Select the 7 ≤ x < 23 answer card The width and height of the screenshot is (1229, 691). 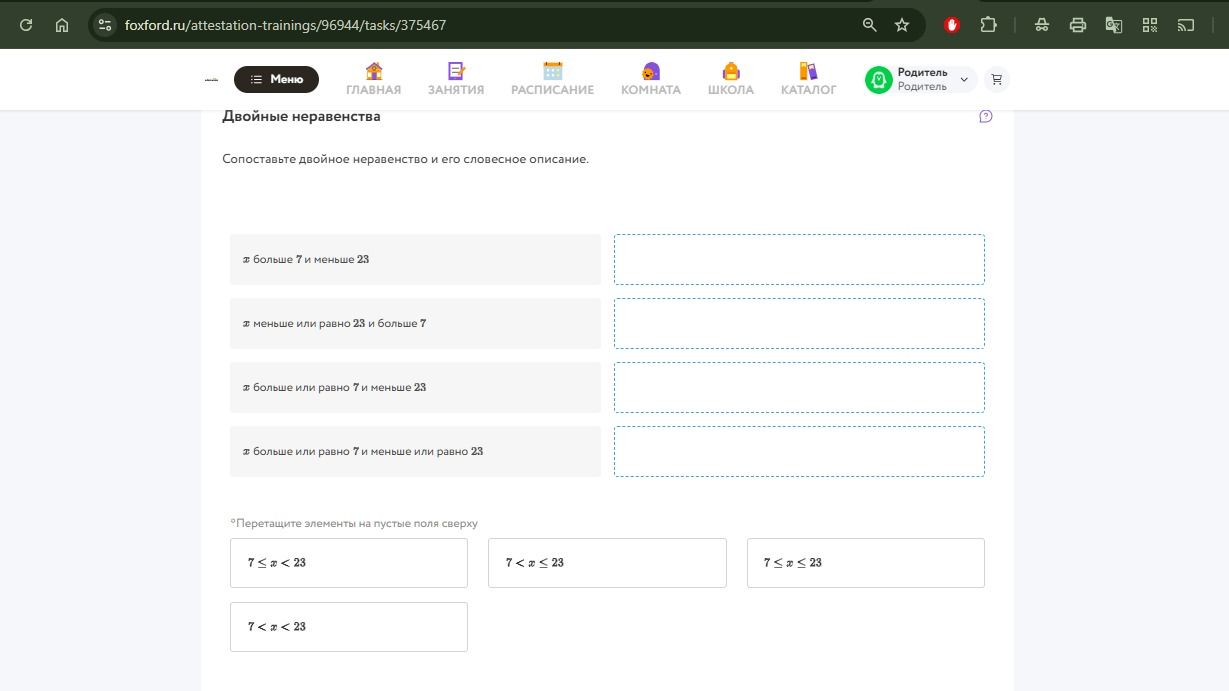(x=349, y=563)
